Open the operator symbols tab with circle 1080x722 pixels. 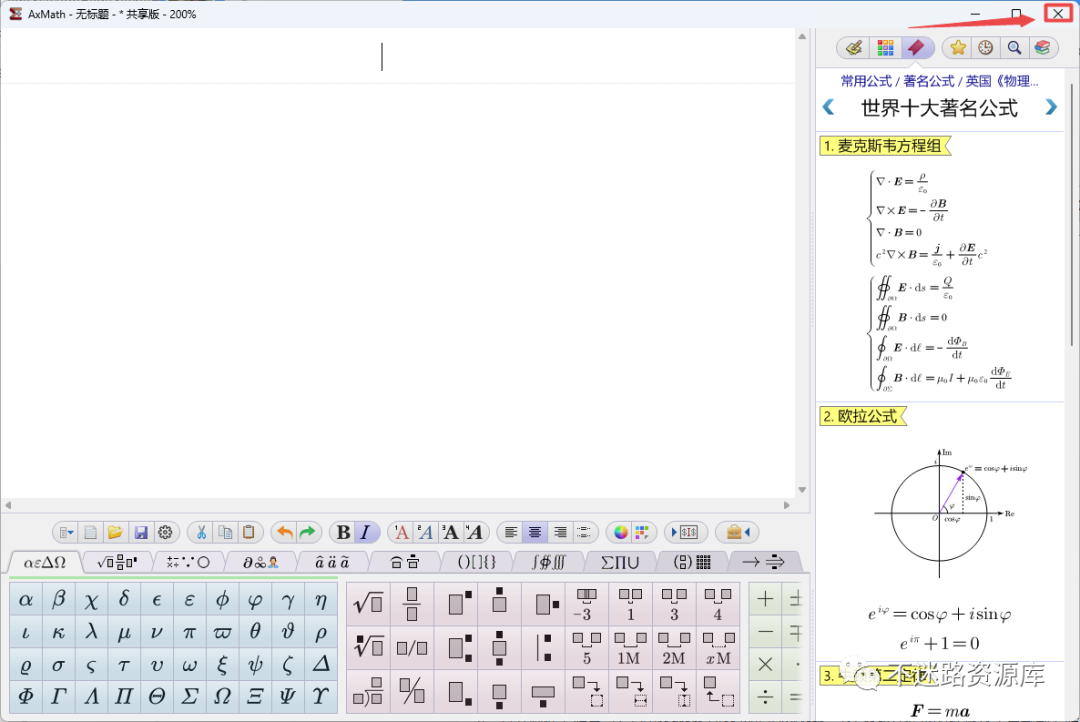[x=188, y=562]
